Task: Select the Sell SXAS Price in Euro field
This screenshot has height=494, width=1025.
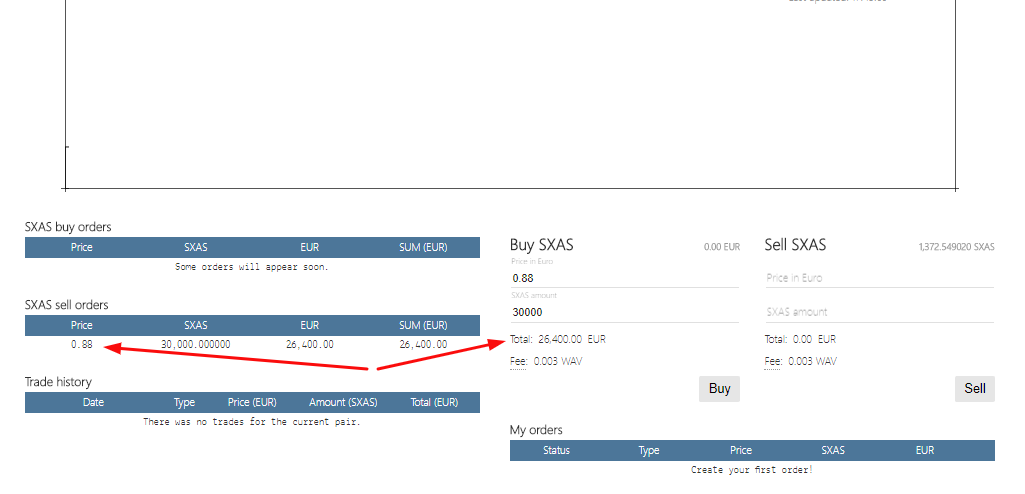Action: coord(879,278)
